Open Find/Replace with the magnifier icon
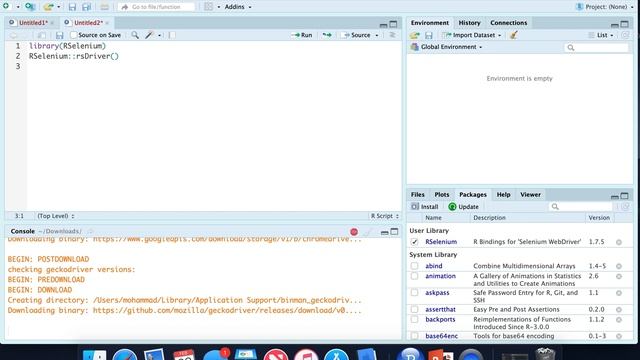 click(x=135, y=35)
